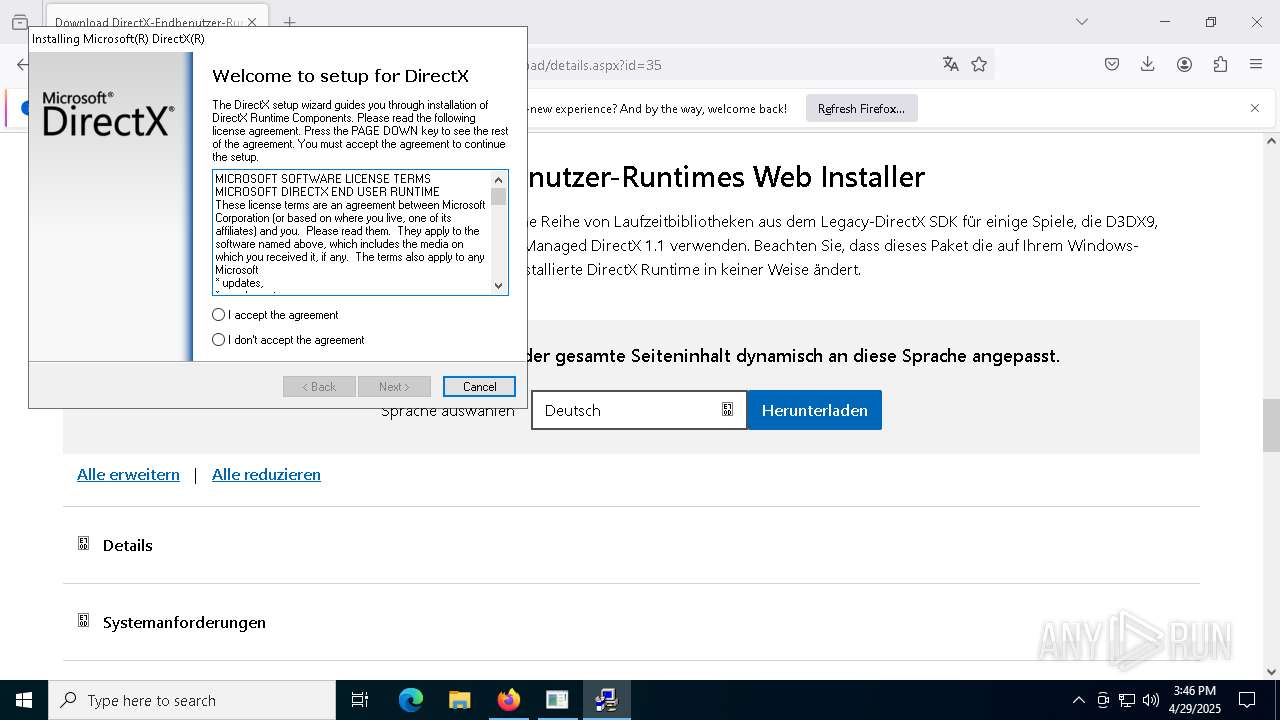Open the Save to Pocket icon
This screenshot has height=720, width=1280.
1112,64
